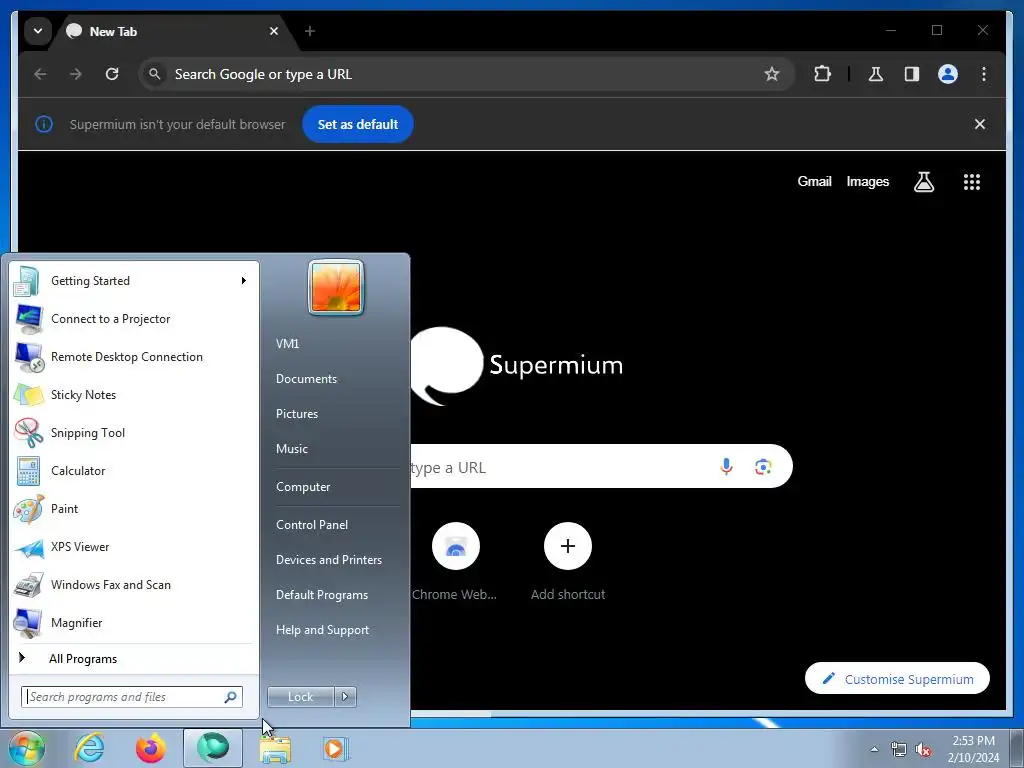Open Windows Media Player from the taskbar
The image size is (1024, 768).
pos(337,748)
